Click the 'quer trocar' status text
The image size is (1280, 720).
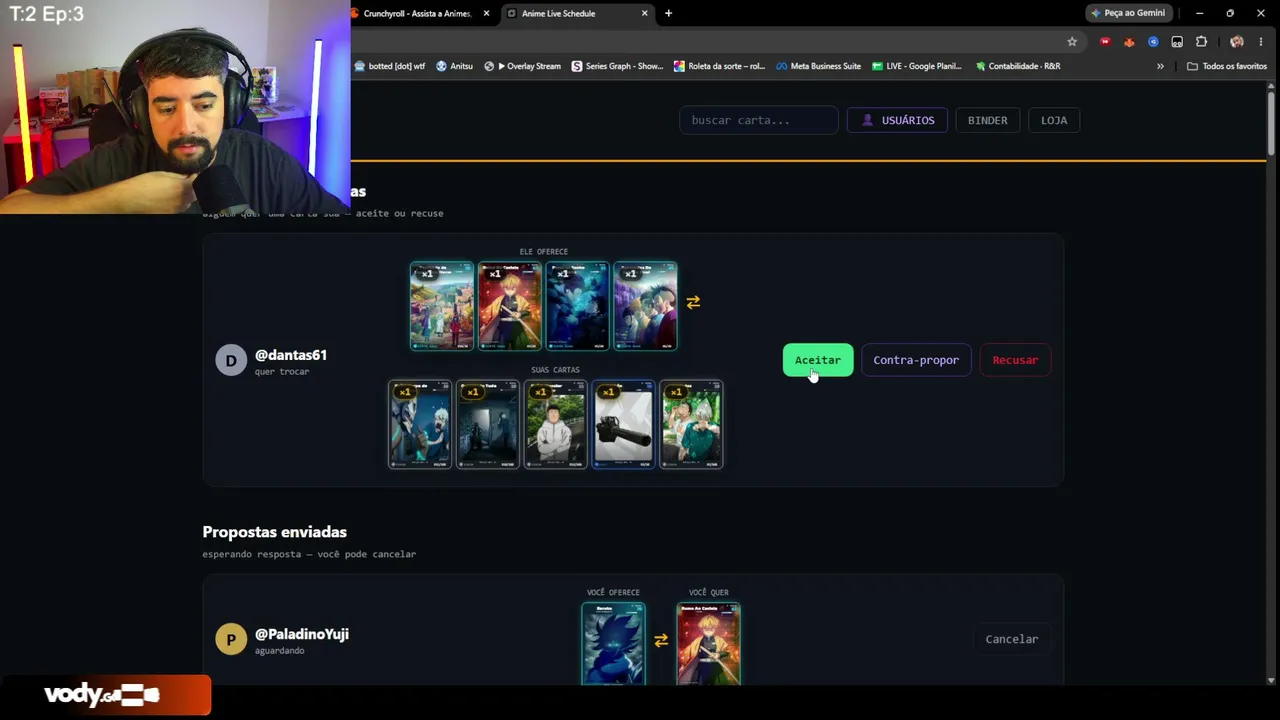pos(282,372)
